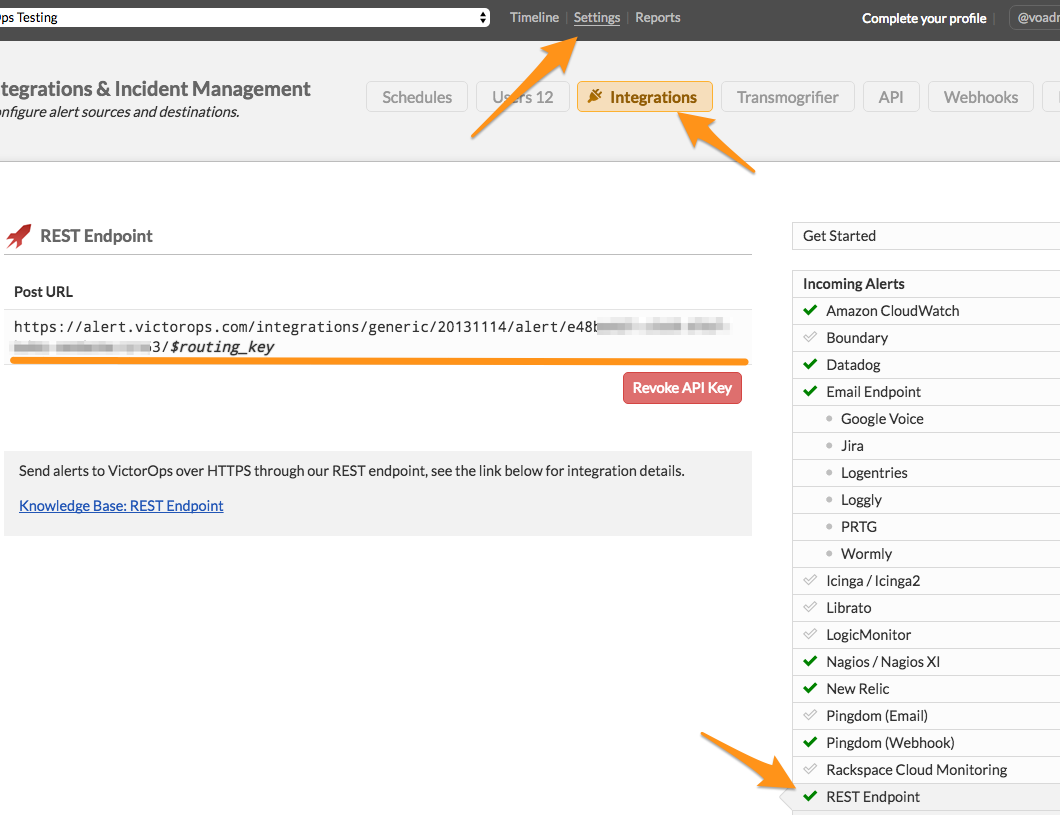Select Email Endpoint integration
The height and width of the screenshot is (815, 1060).
926,392
